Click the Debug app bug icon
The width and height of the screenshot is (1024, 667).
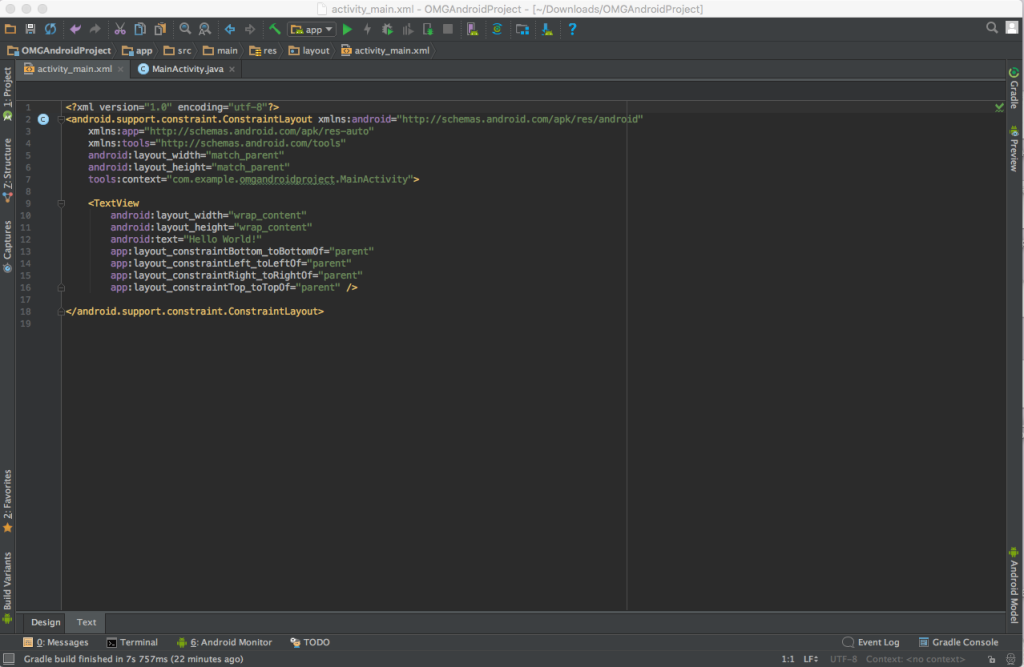[387, 30]
